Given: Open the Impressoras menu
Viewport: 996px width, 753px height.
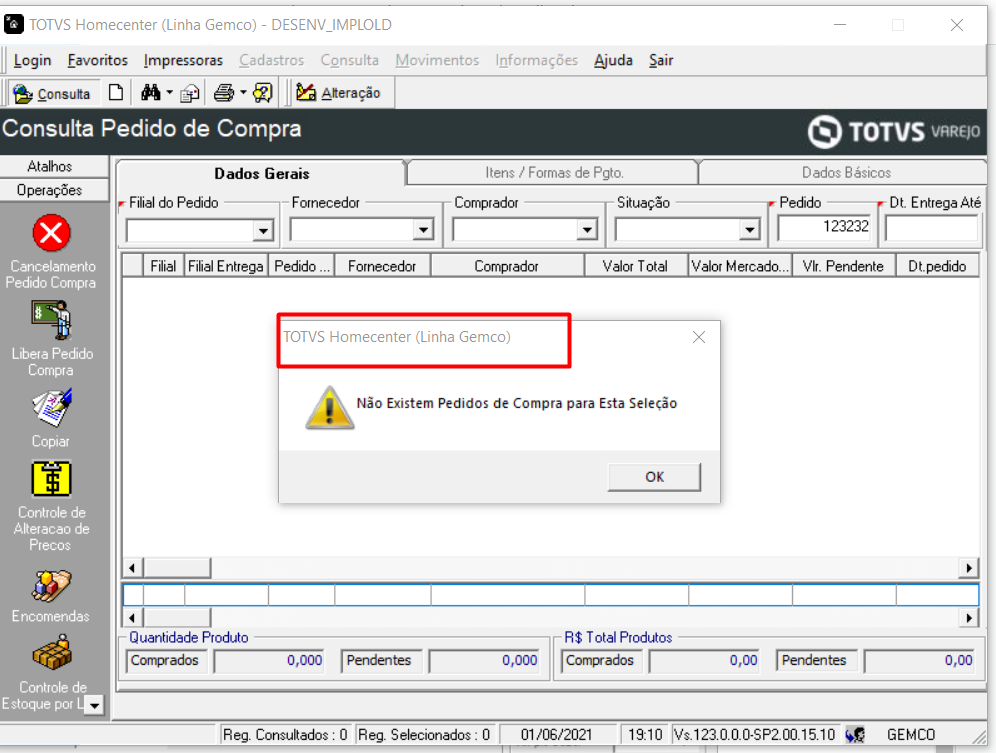Looking at the screenshot, I should pyautogui.click(x=183, y=60).
